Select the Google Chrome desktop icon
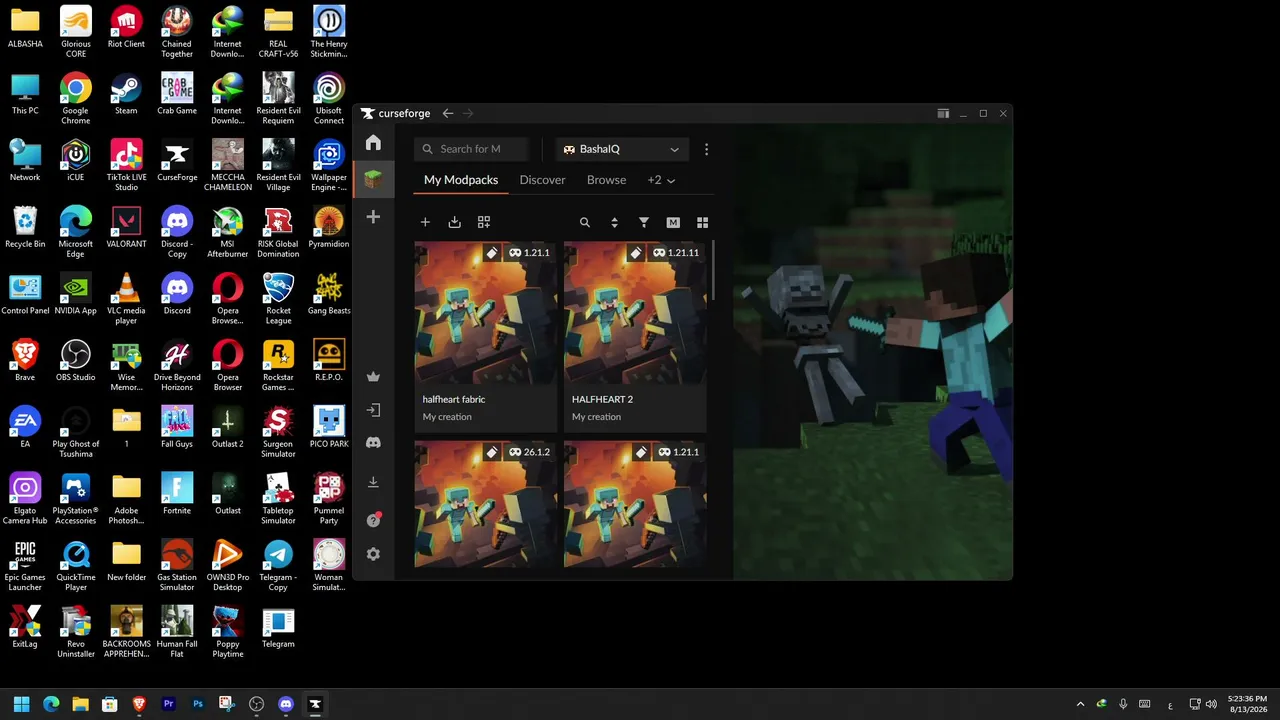 75,99
